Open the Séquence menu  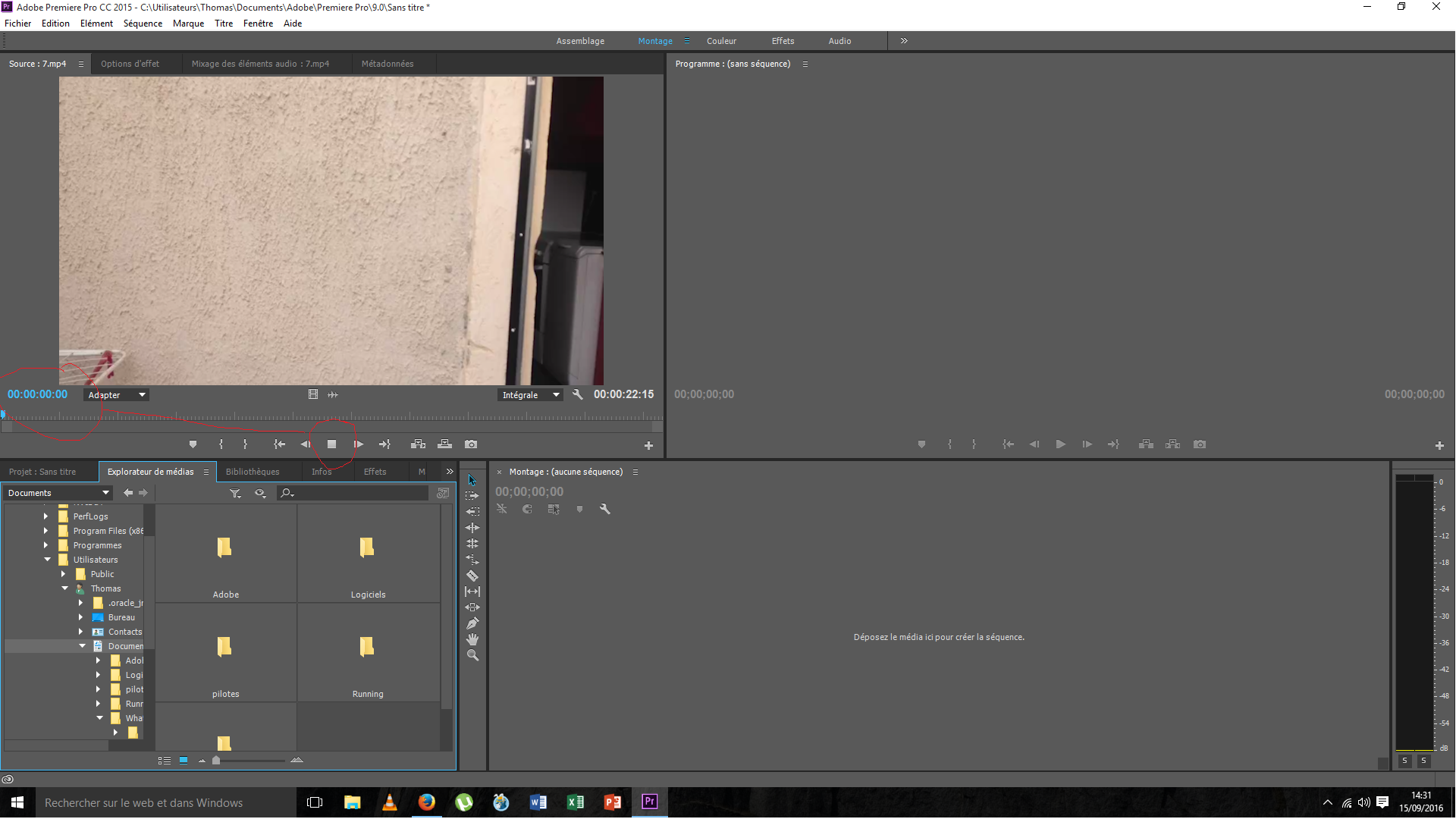pyautogui.click(x=143, y=24)
